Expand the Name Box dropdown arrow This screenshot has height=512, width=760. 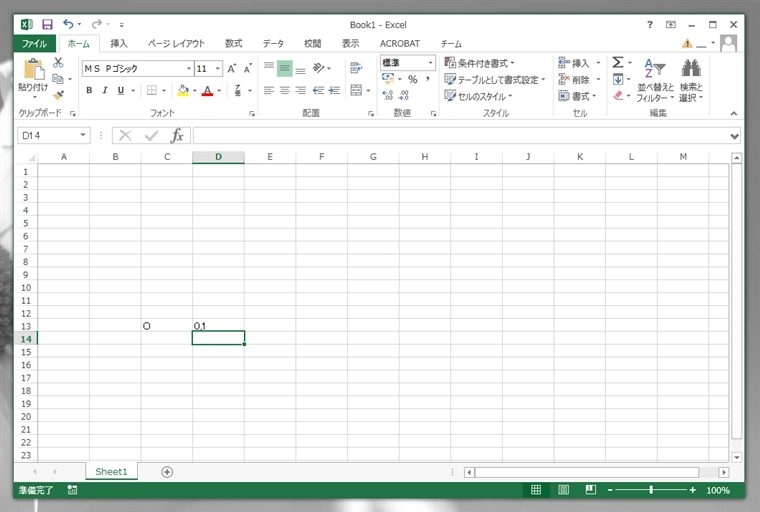coord(83,135)
